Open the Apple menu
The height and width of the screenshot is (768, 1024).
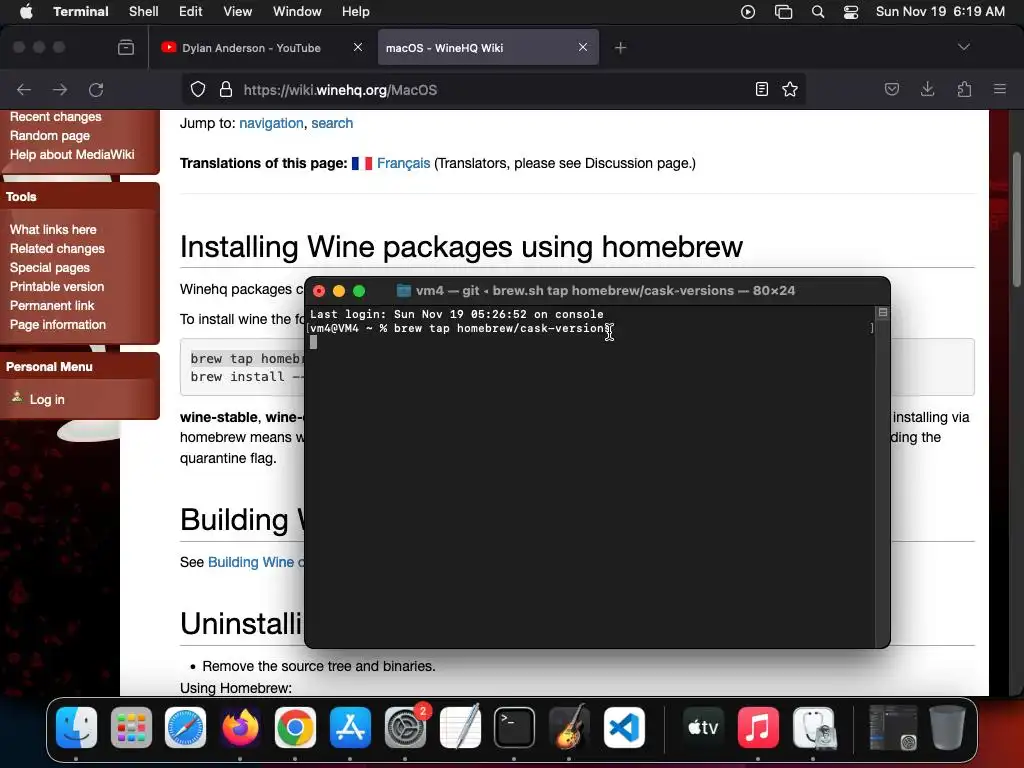(x=26, y=12)
